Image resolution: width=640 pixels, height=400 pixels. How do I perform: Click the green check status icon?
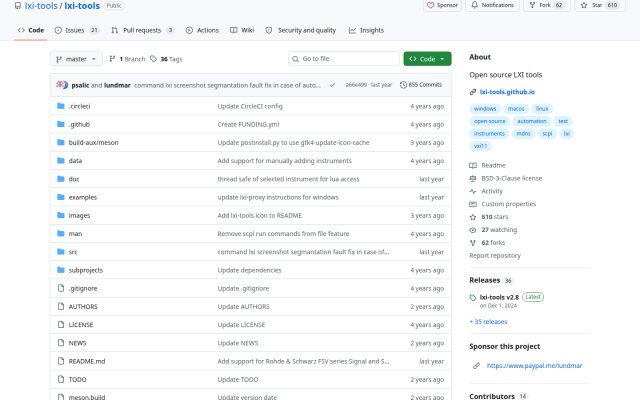332,85
